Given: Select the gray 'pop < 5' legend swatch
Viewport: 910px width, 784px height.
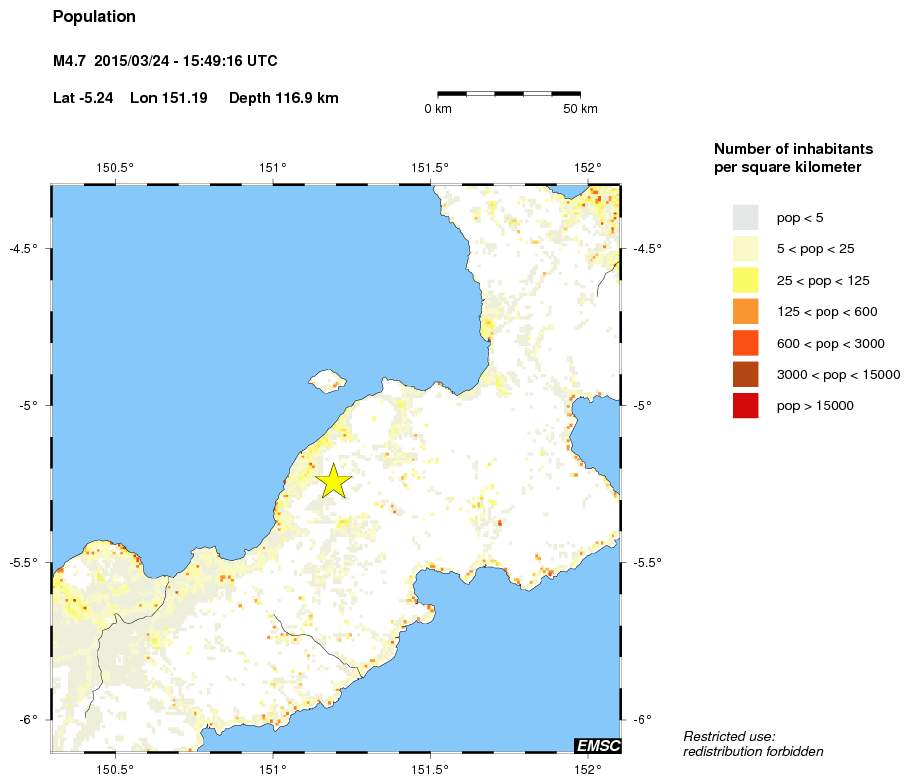Looking at the screenshot, I should tap(746, 217).
